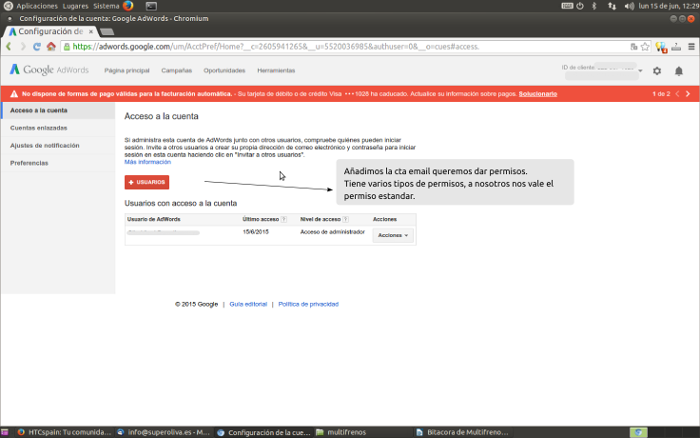Viewport: 700px width, 438px height.
Task: Click the translate icon in address bar
Action: point(633,46)
